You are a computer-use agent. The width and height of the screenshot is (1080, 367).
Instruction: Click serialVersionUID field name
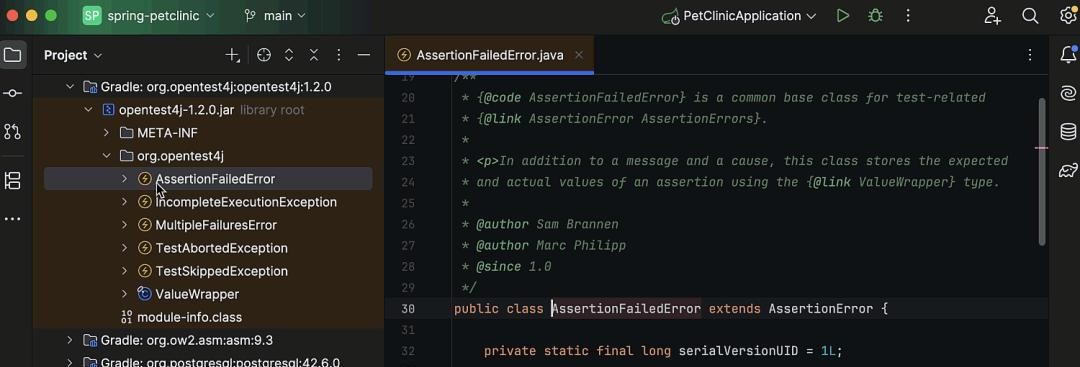click(x=738, y=351)
